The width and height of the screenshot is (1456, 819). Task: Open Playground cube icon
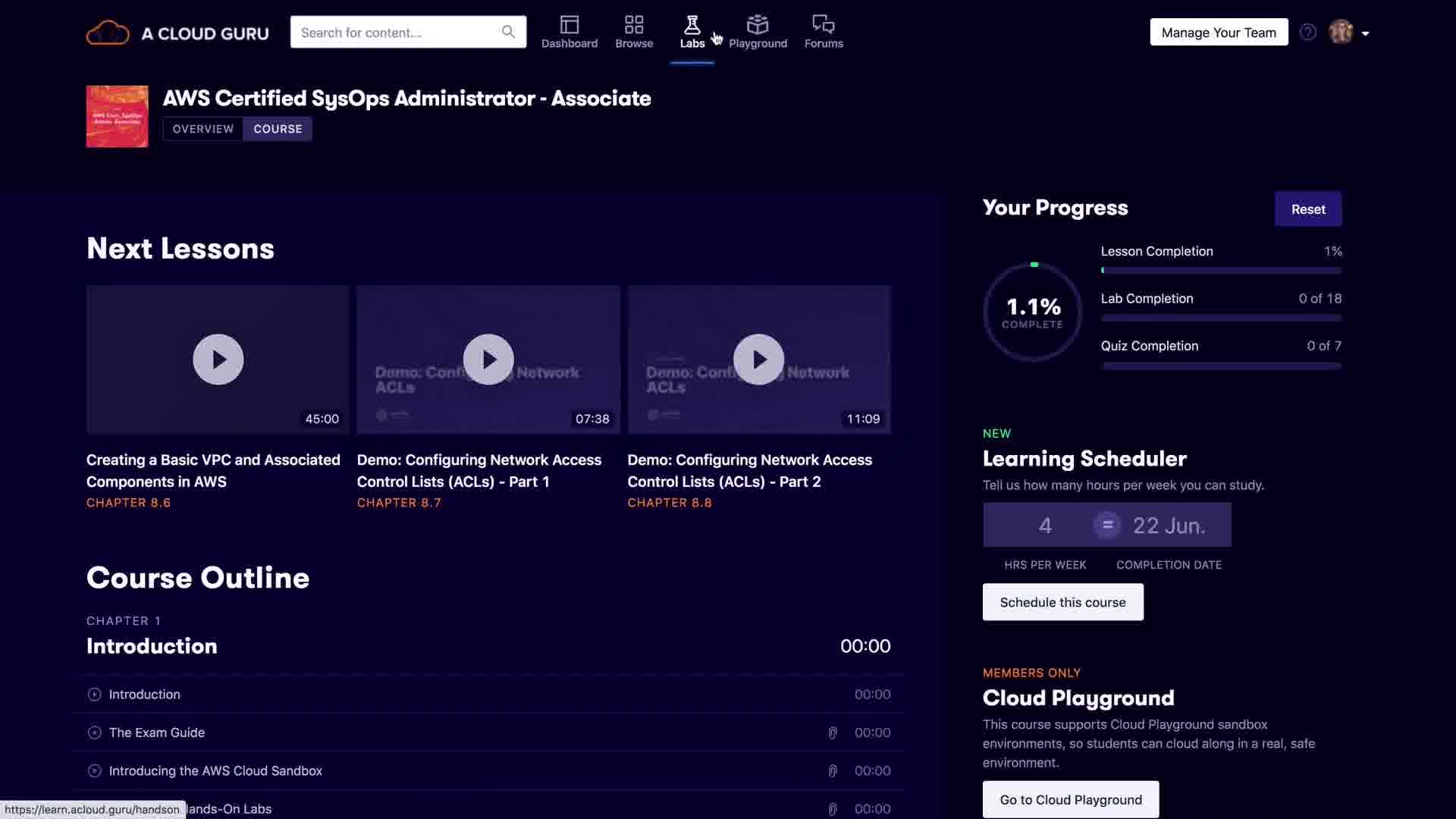(x=758, y=25)
